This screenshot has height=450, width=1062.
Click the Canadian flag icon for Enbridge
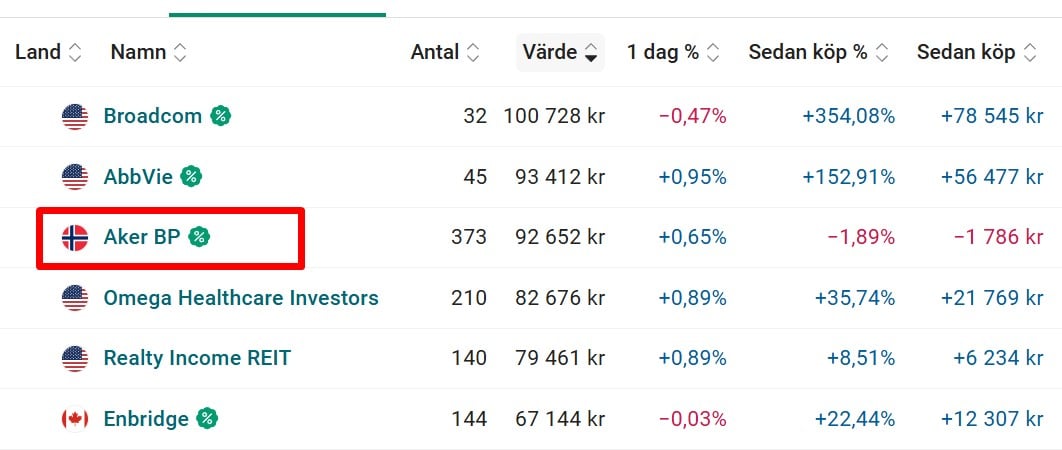75,419
